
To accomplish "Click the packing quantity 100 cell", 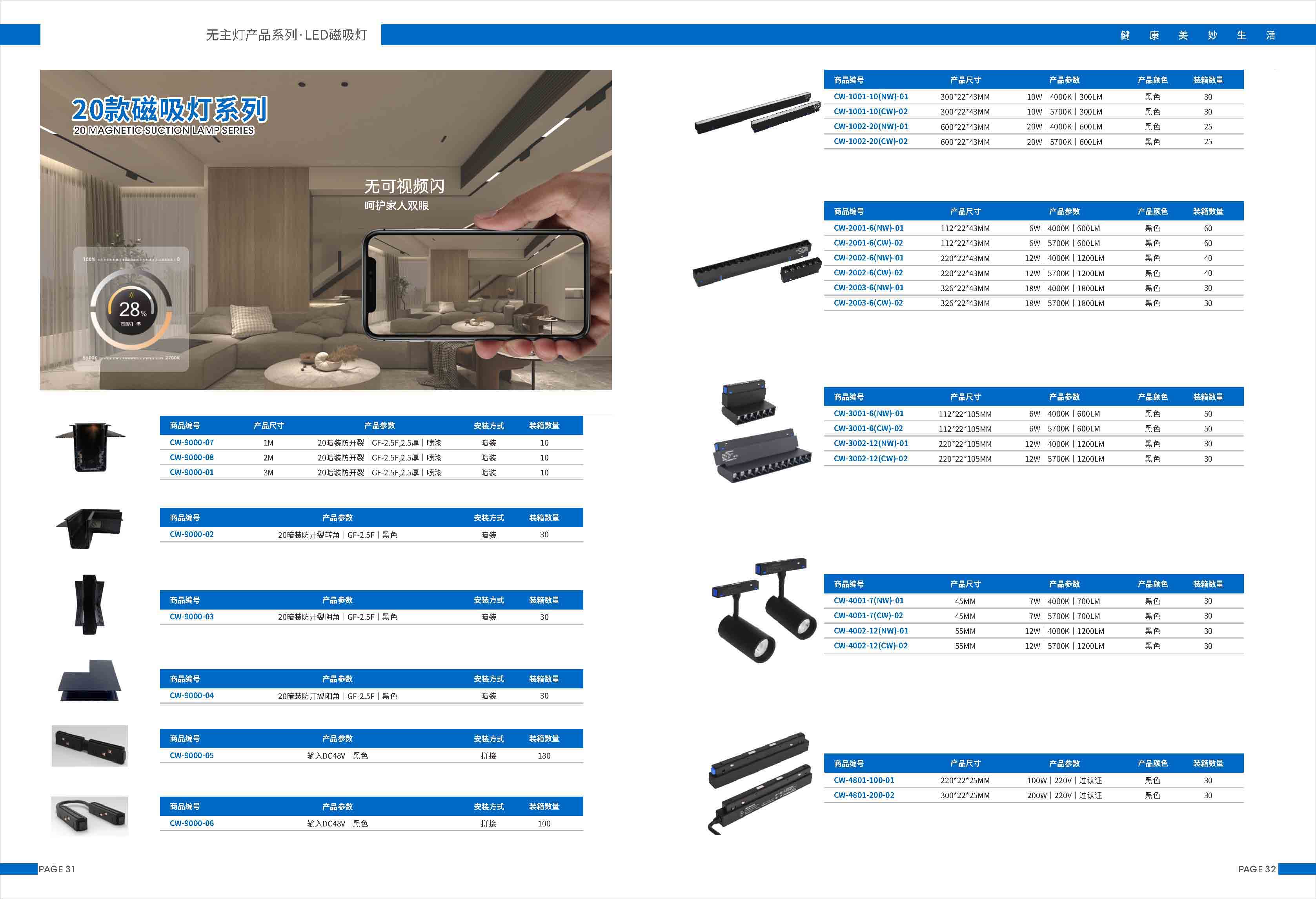I will coord(544,824).
